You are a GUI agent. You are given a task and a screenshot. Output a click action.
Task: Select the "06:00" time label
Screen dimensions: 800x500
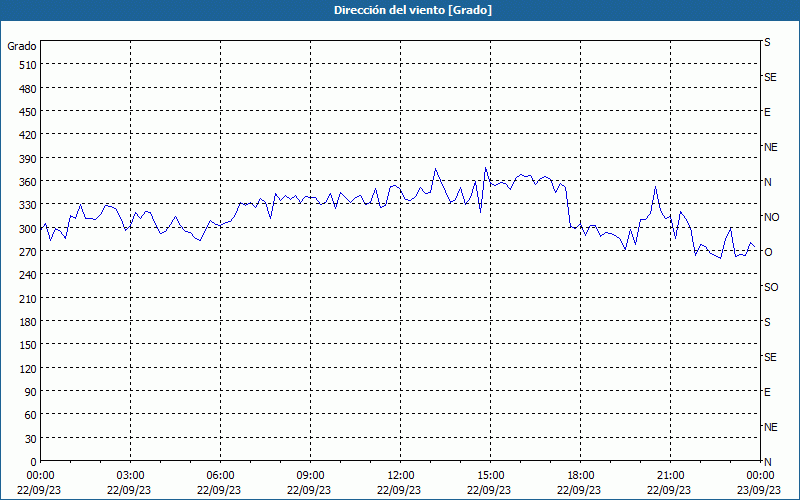coord(220,476)
